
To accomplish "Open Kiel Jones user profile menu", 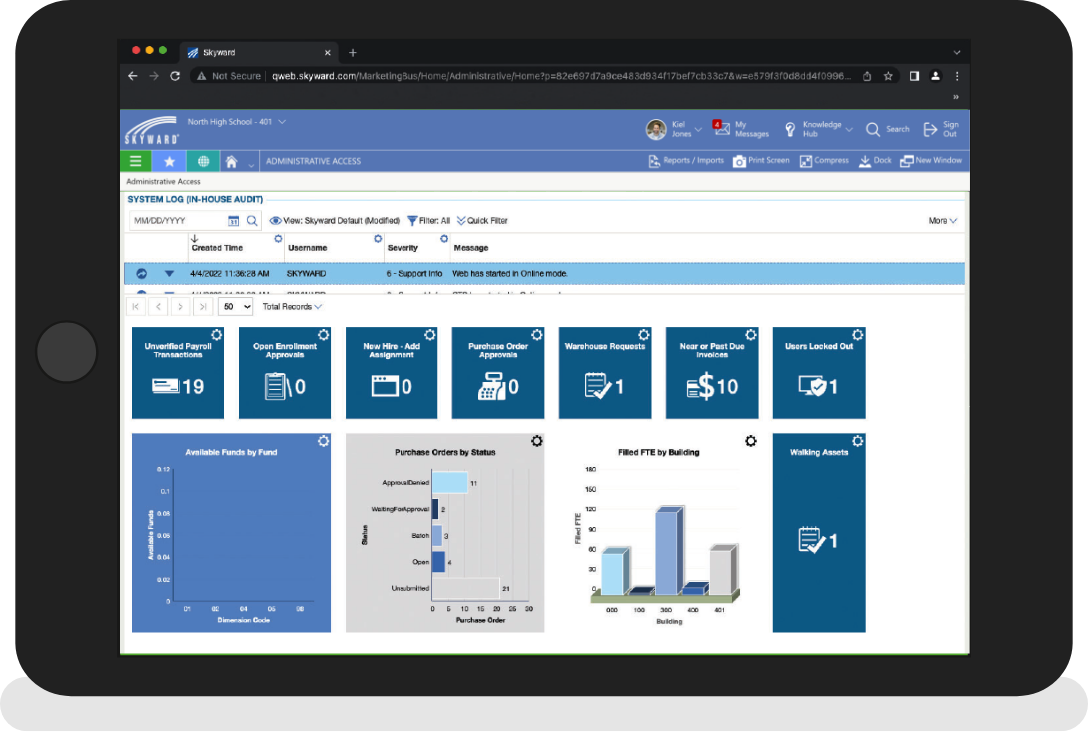I will [674, 129].
